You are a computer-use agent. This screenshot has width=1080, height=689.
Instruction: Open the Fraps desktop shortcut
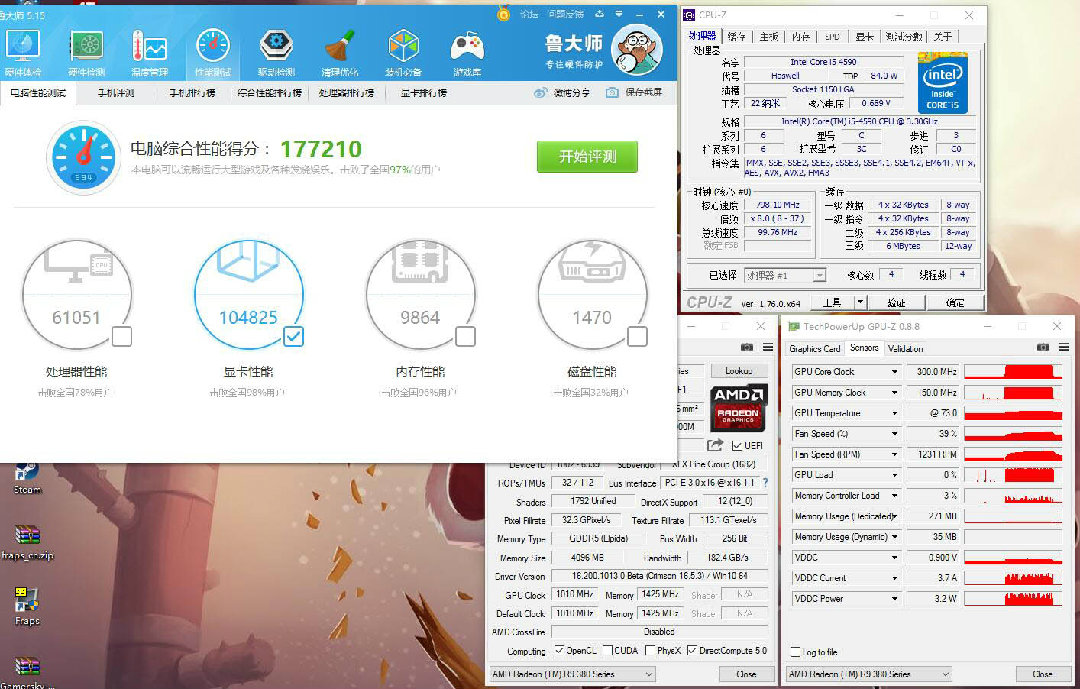click(27, 606)
